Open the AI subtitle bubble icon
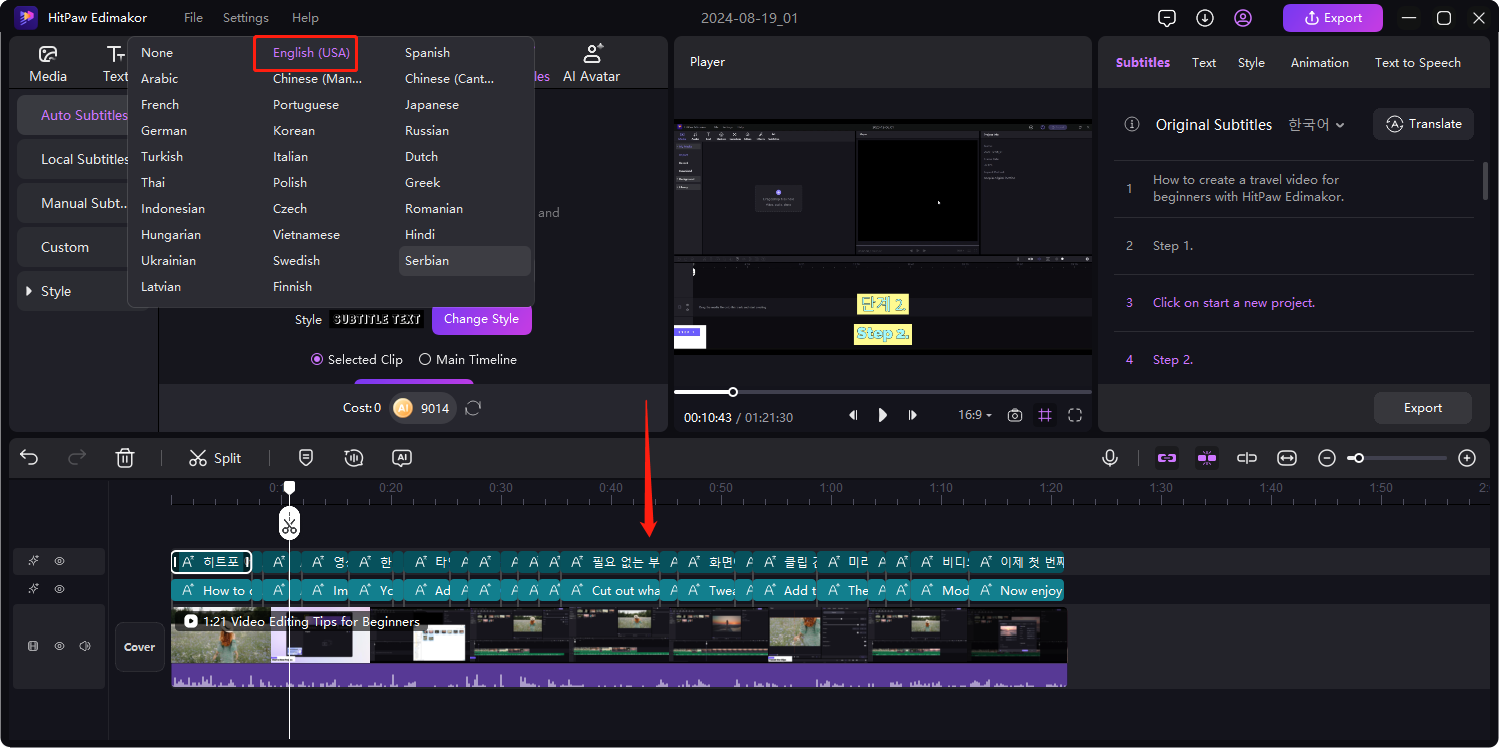Image resolution: width=1499 pixels, height=748 pixels. 402,457
